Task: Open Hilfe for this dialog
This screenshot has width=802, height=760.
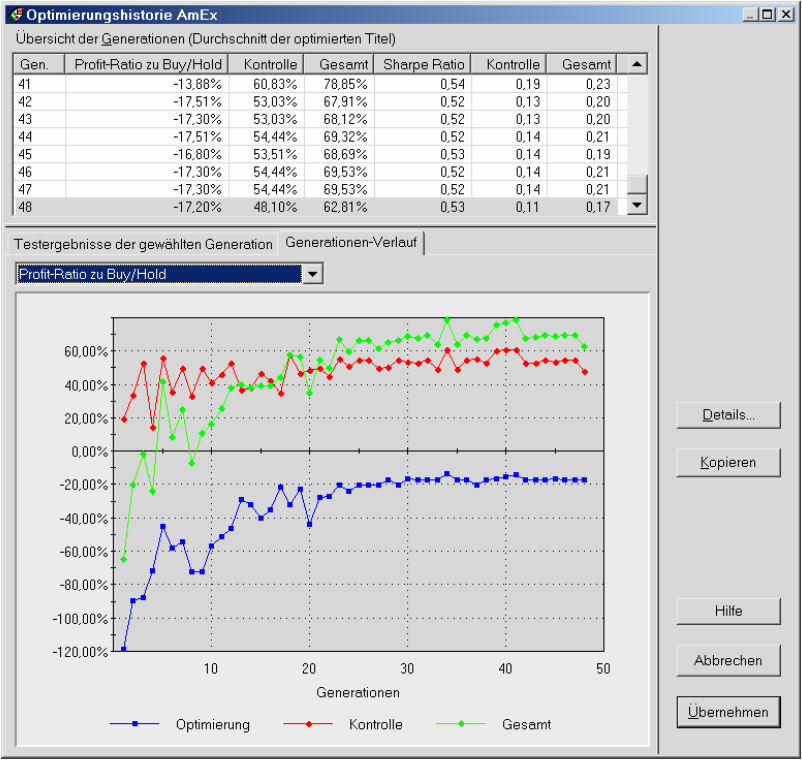Action: [728, 611]
